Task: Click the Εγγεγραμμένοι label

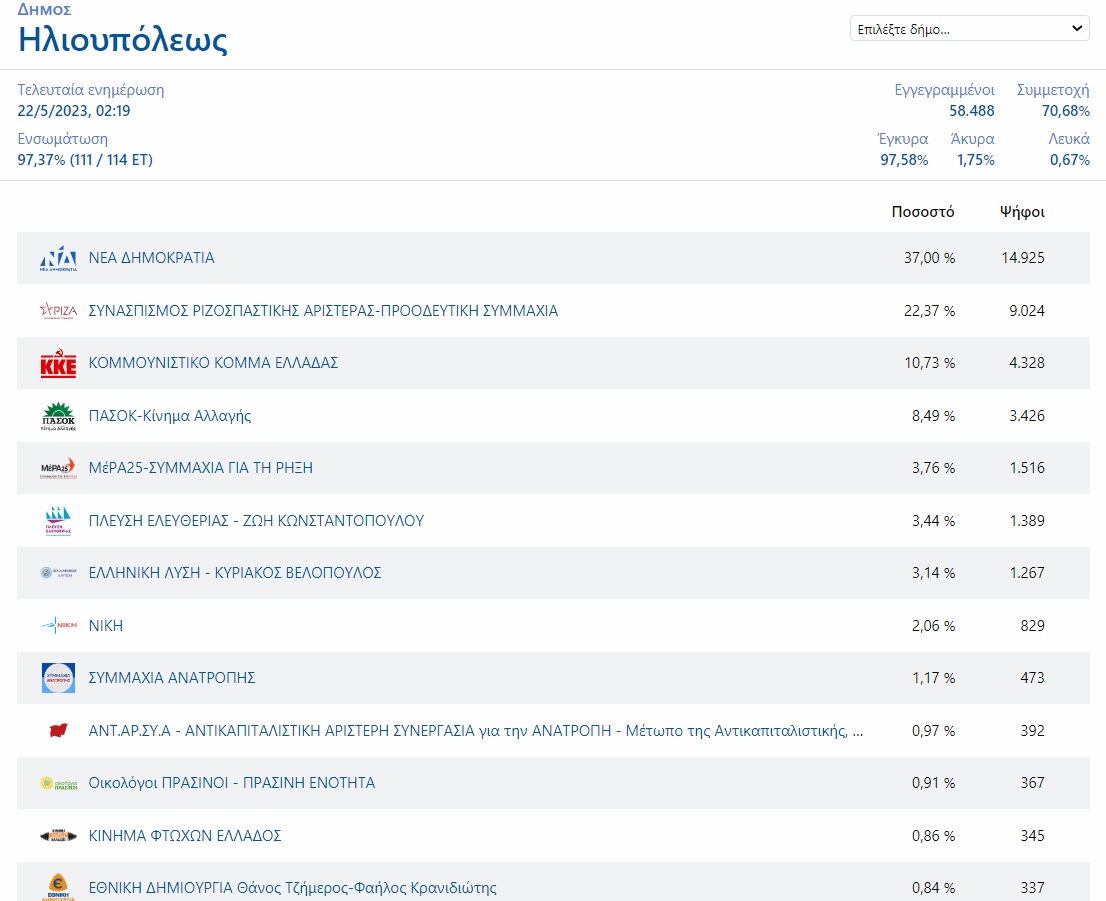Action: coord(944,90)
